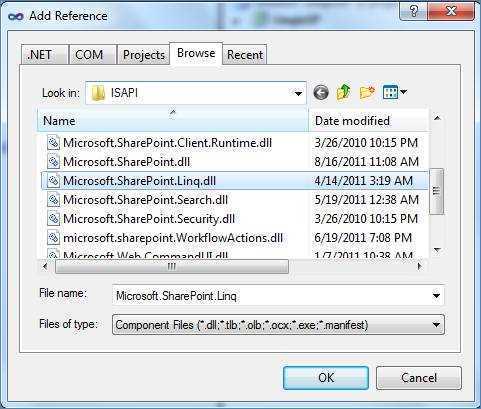Click date 6/19/2011 7:08 PM

pos(363,238)
